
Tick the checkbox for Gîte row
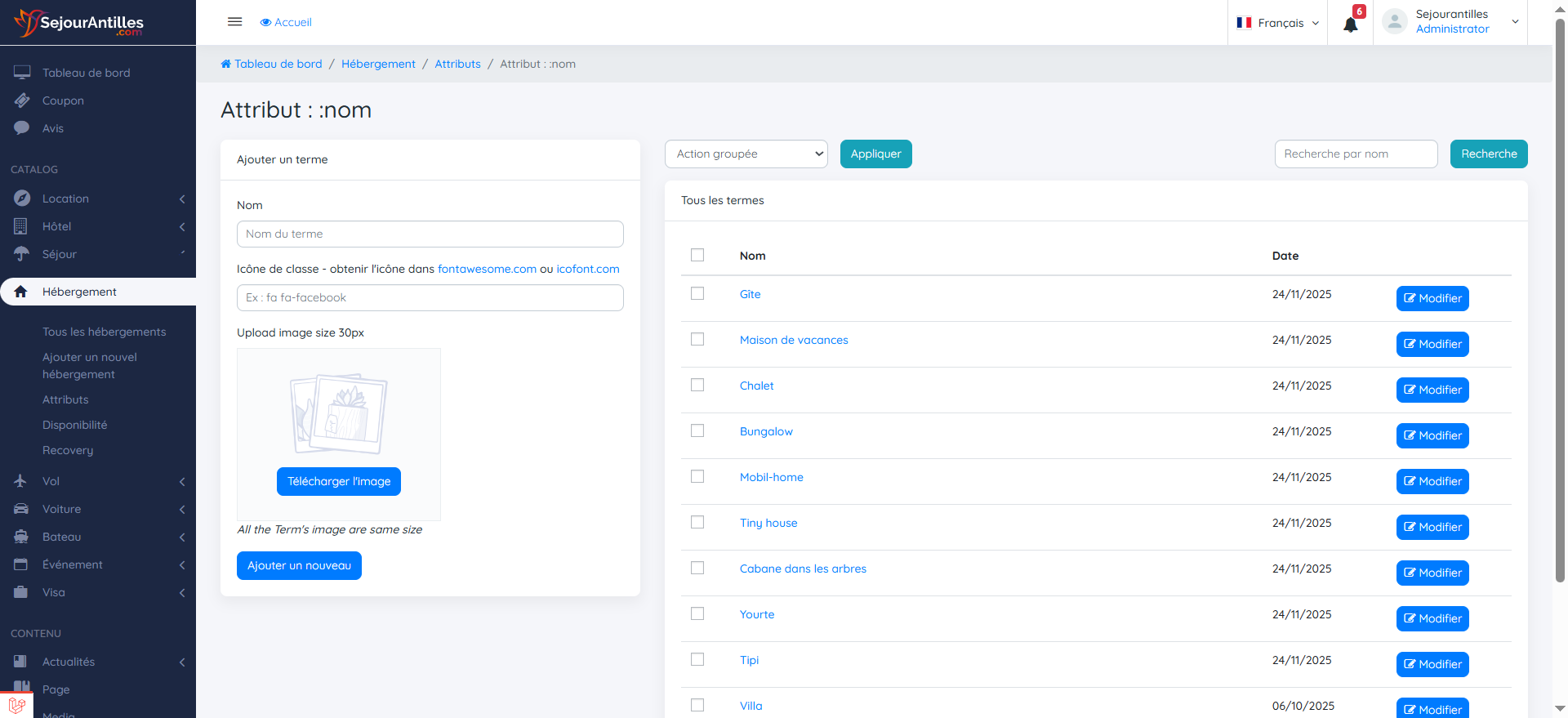[697, 293]
